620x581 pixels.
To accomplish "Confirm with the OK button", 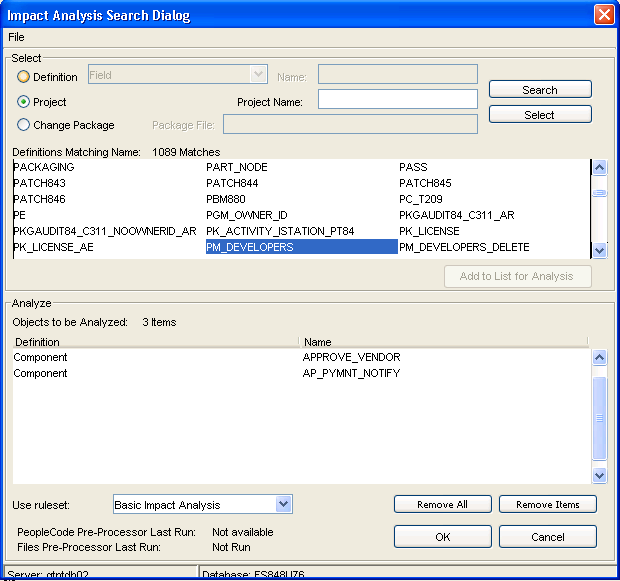I will coord(442,537).
